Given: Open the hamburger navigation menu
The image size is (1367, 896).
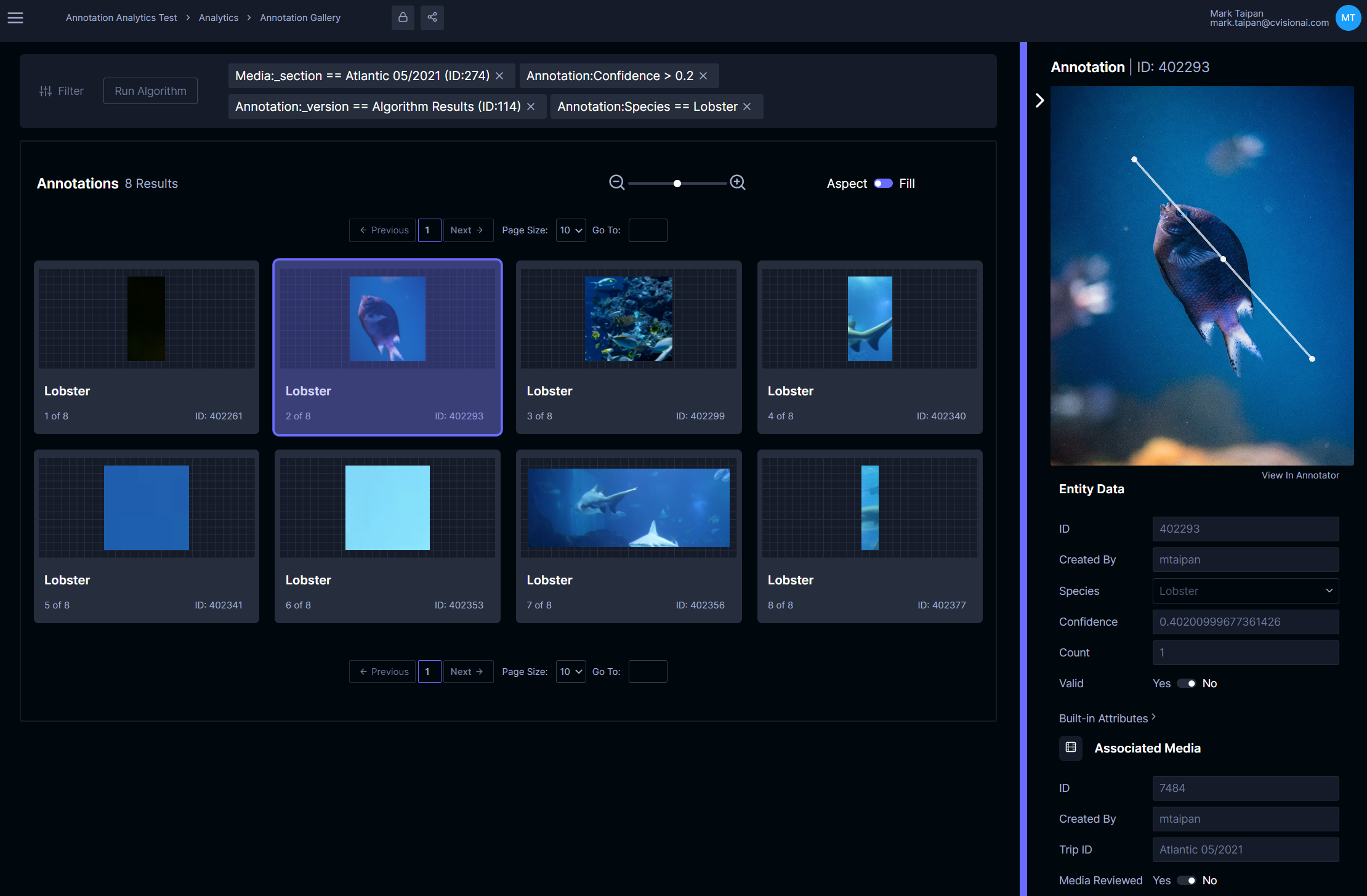Looking at the screenshot, I should pos(15,18).
